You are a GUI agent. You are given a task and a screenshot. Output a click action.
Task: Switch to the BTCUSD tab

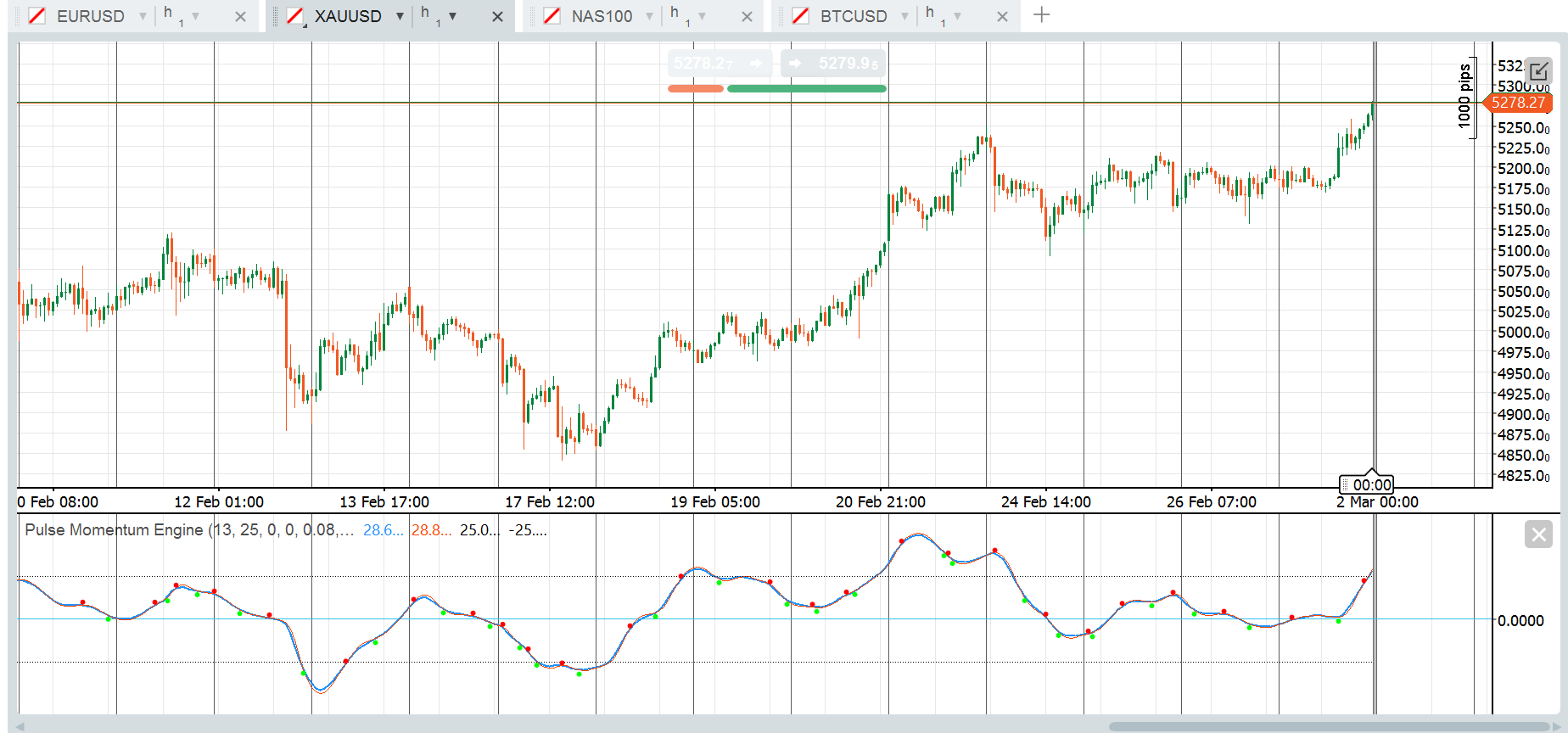pyautogui.click(x=853, y=16)
